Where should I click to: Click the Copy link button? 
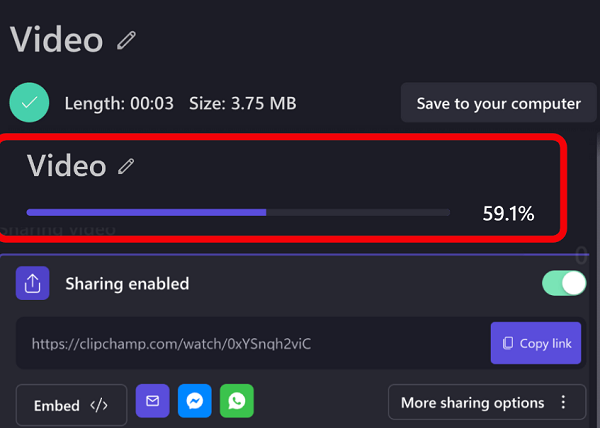[x=535, y=343]
